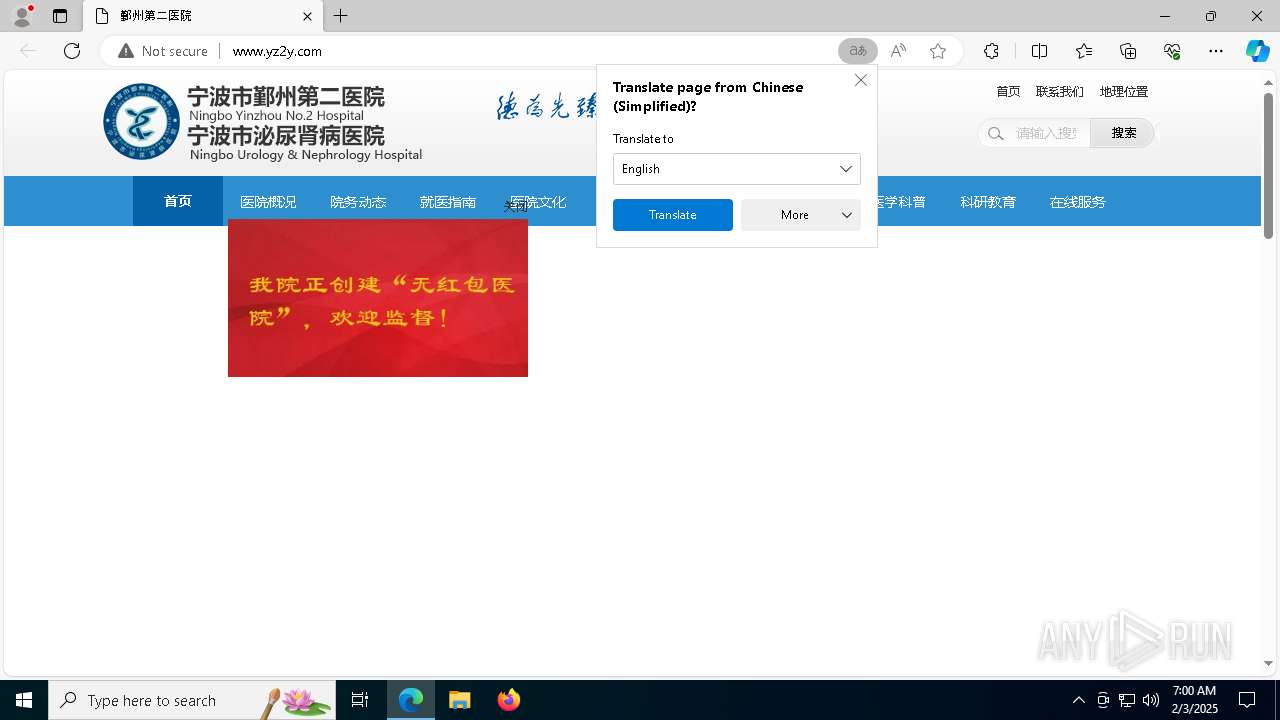Click the Not secure warning icon
Viewport: 1280px width, 720px height.
point(126,51)
